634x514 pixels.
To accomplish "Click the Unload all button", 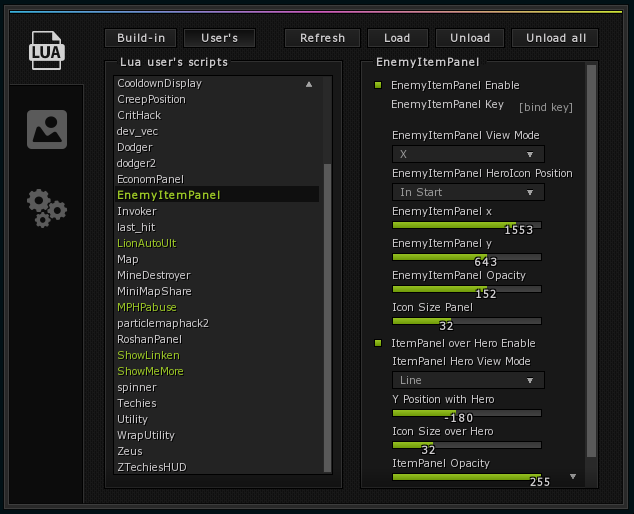I will (x=555, y=38).
